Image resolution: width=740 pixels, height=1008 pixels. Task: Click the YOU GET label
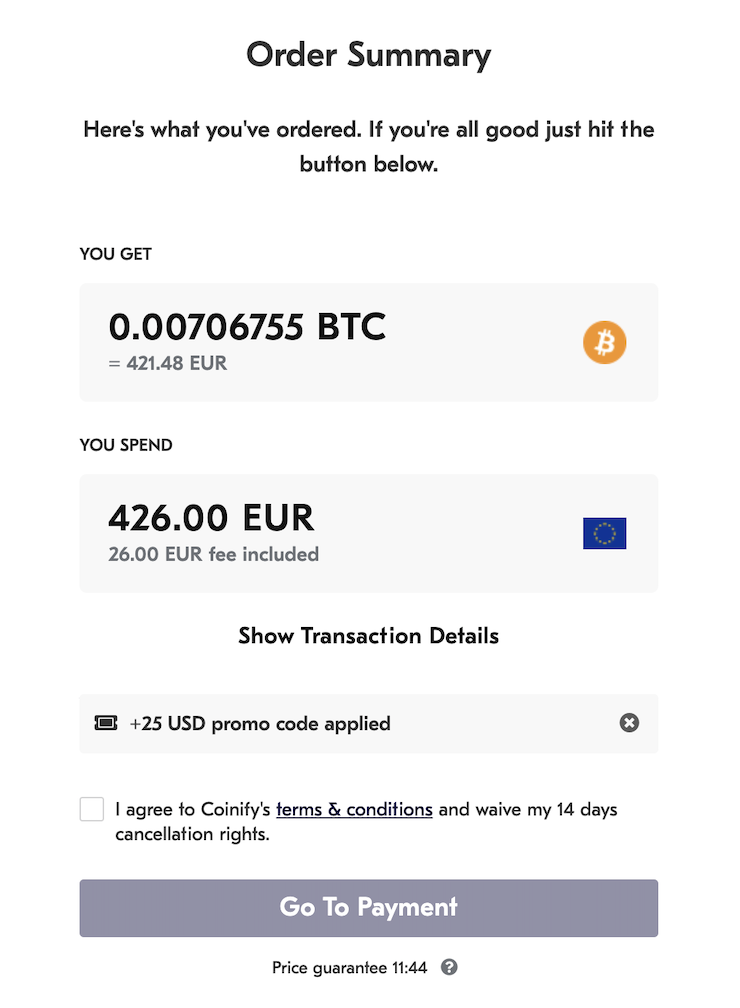116,254
